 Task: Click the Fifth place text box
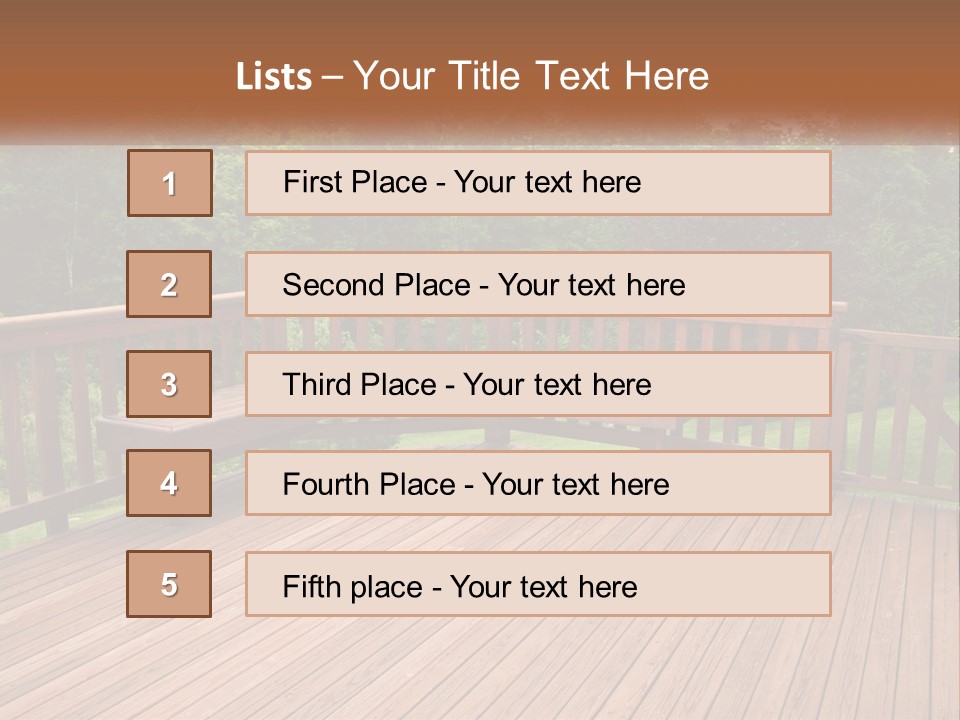538,584
